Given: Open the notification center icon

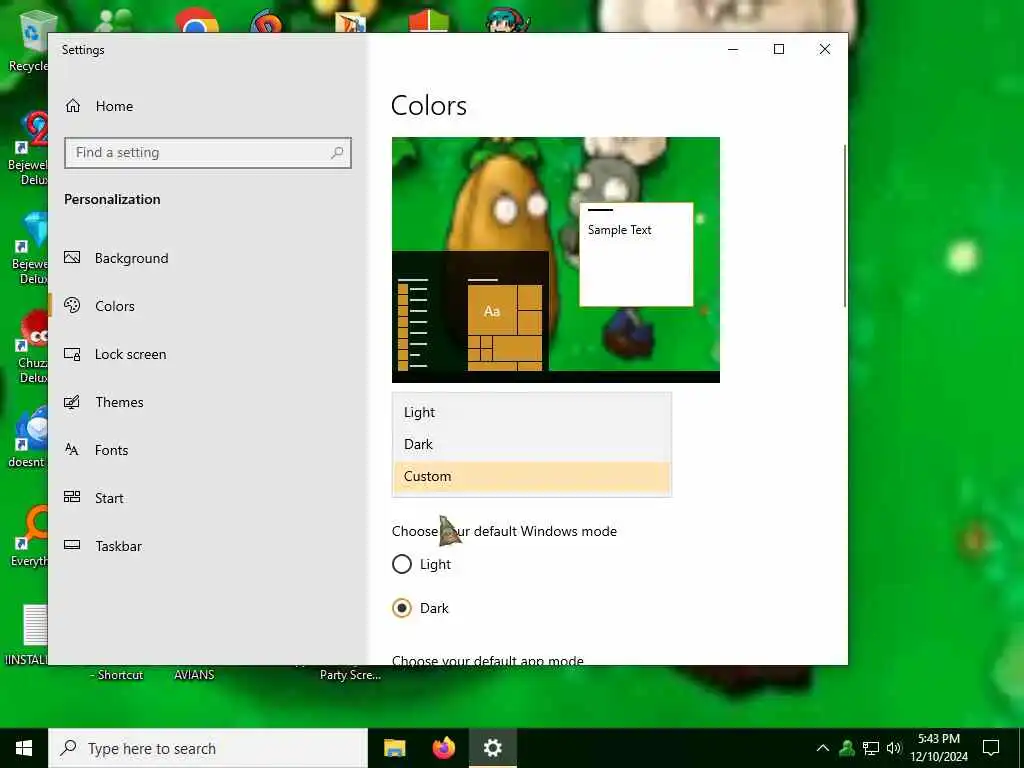Looking at the screenshot, I should (x=991, y=748).
